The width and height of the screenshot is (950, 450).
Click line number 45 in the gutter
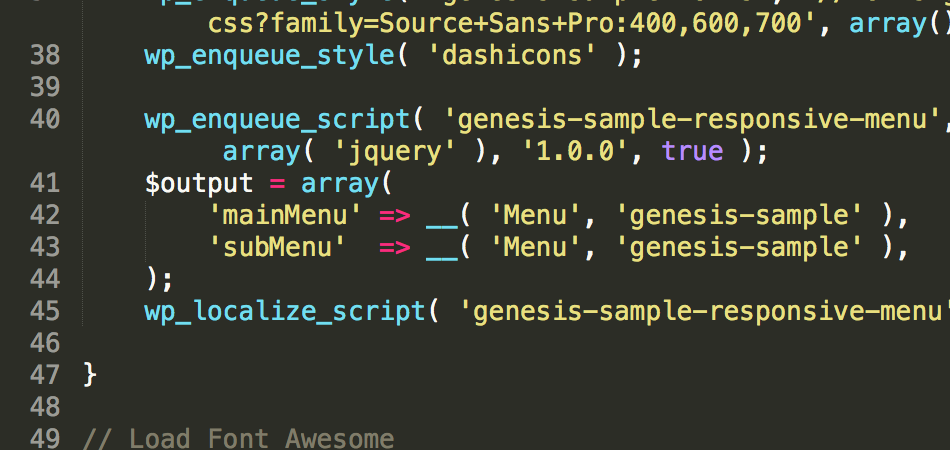45,311
